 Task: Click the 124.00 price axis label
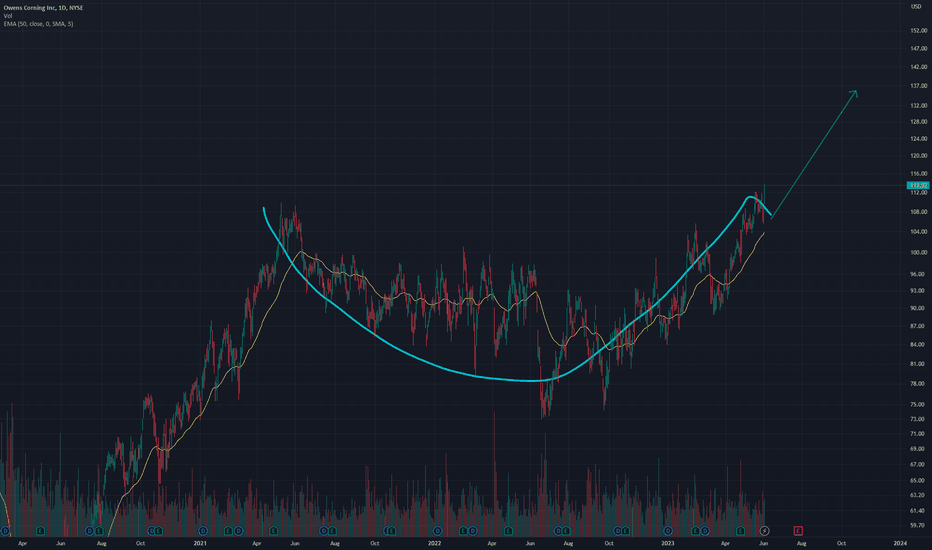pyautogui.click(x=919, y=139)
